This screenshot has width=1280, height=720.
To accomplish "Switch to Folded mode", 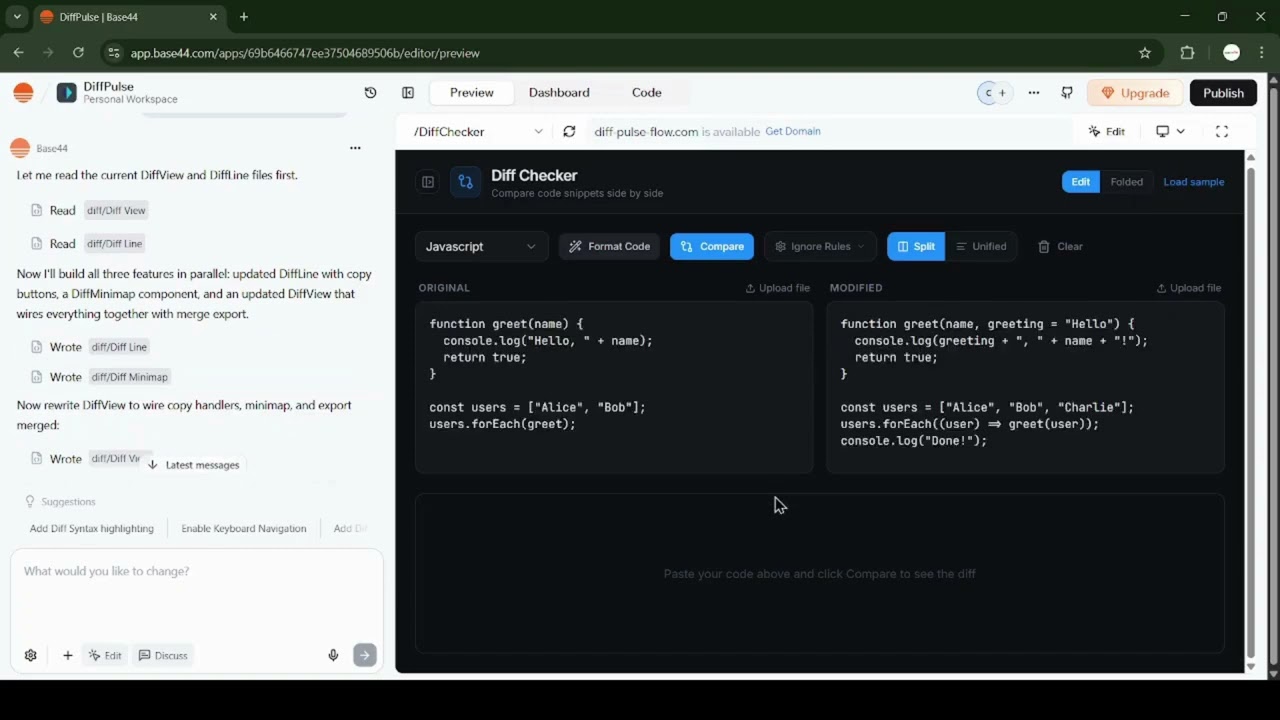I will [1126, 182].
